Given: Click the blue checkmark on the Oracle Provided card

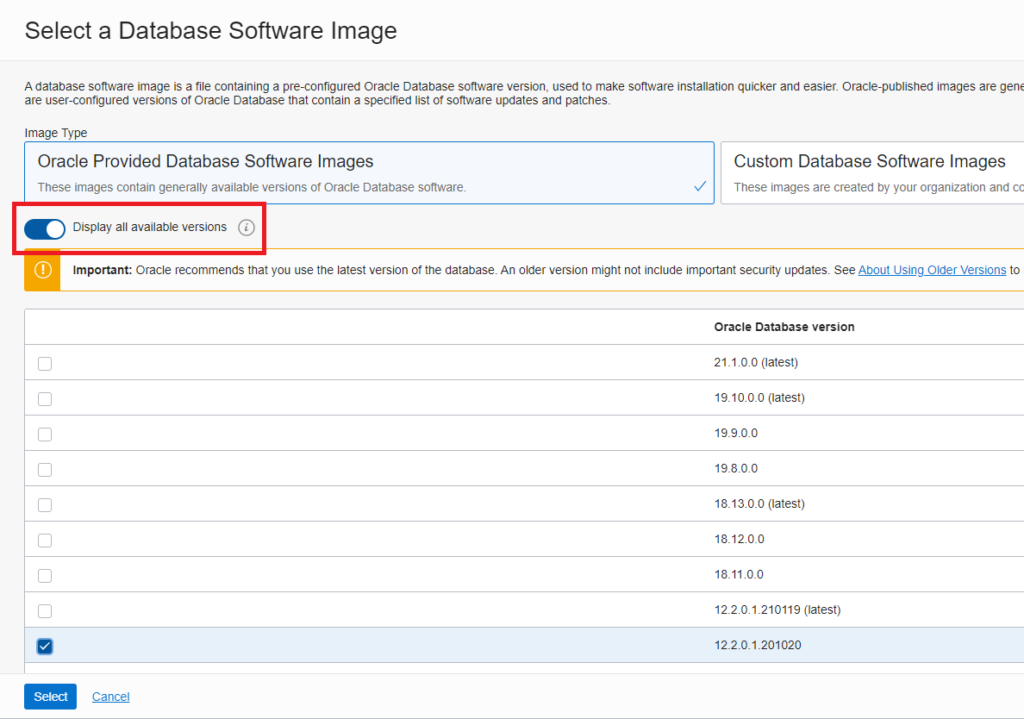Looking at the screenshot, I should pyautogui.click(x=700, y=186).
